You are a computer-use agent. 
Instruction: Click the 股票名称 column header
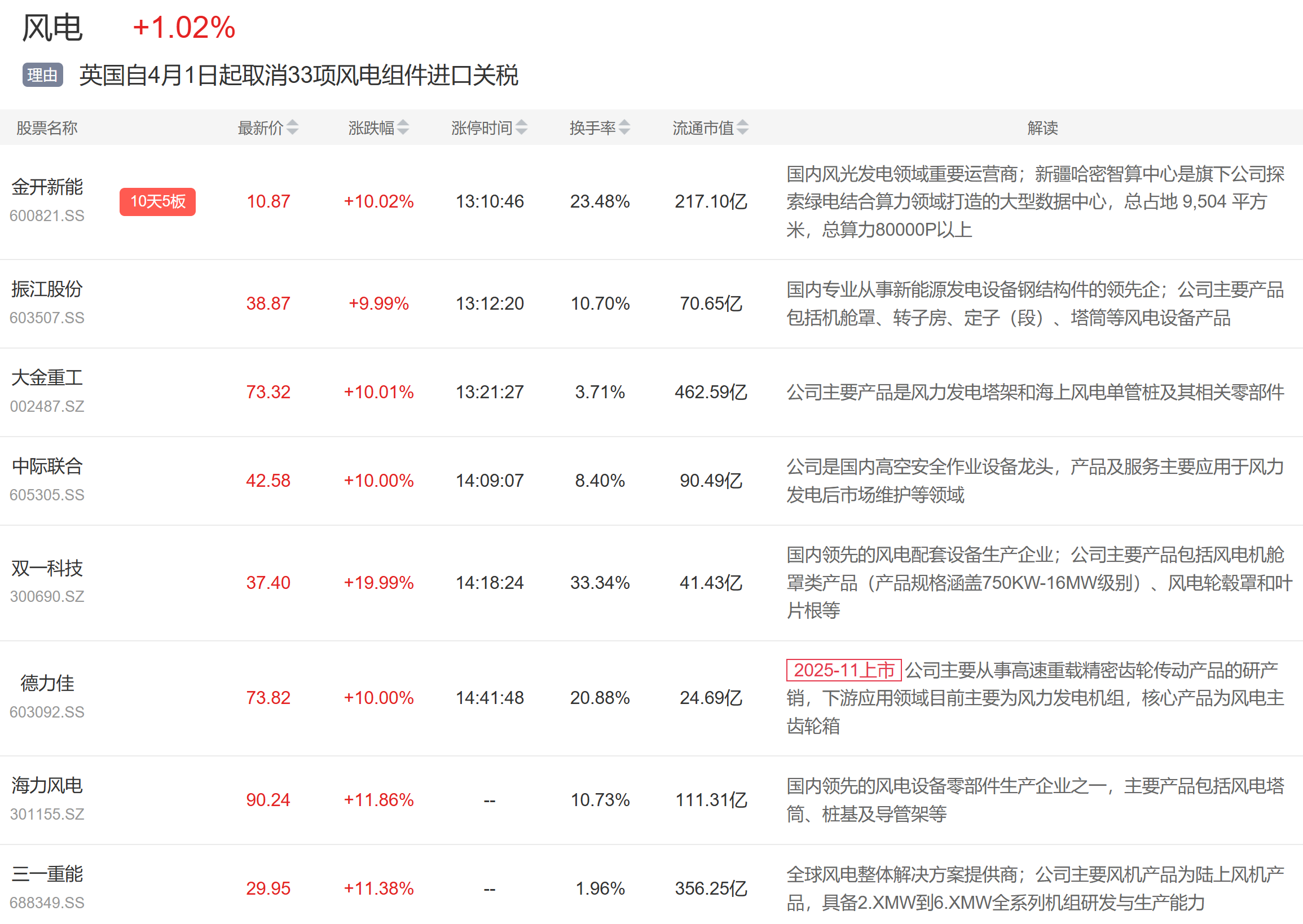click(x=47, y=128)
